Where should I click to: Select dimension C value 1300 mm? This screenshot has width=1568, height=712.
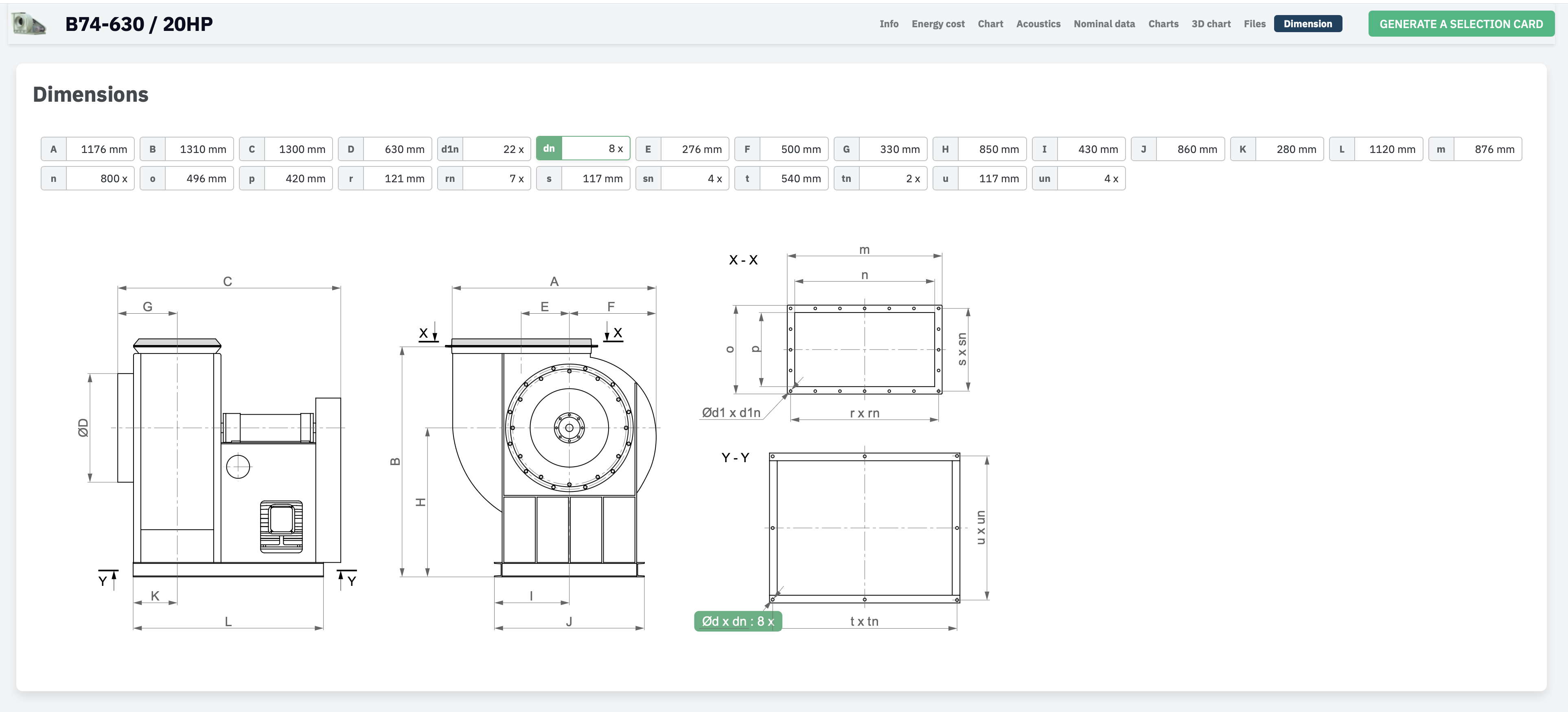coord(286,149)
